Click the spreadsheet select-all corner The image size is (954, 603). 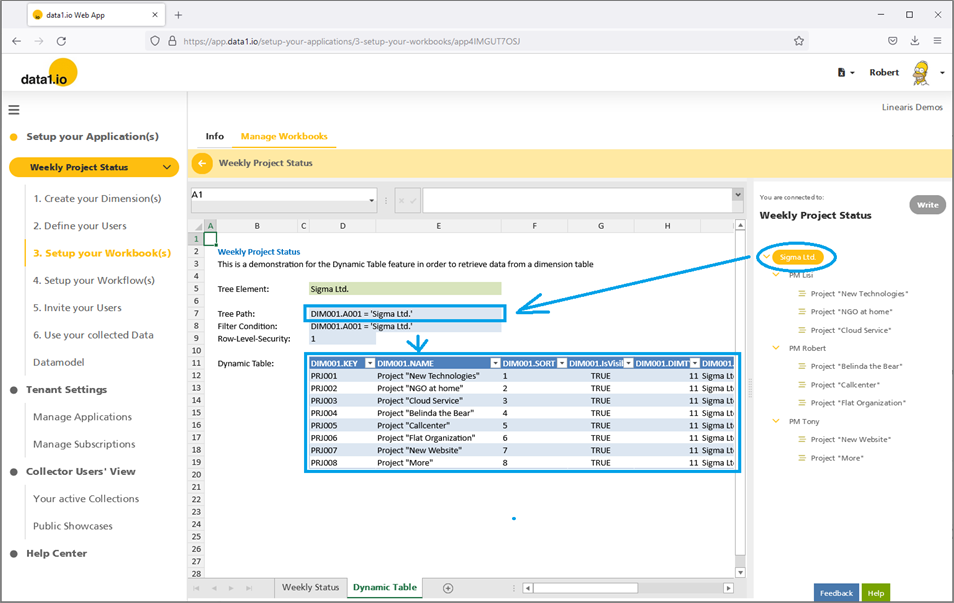point(197,226)
